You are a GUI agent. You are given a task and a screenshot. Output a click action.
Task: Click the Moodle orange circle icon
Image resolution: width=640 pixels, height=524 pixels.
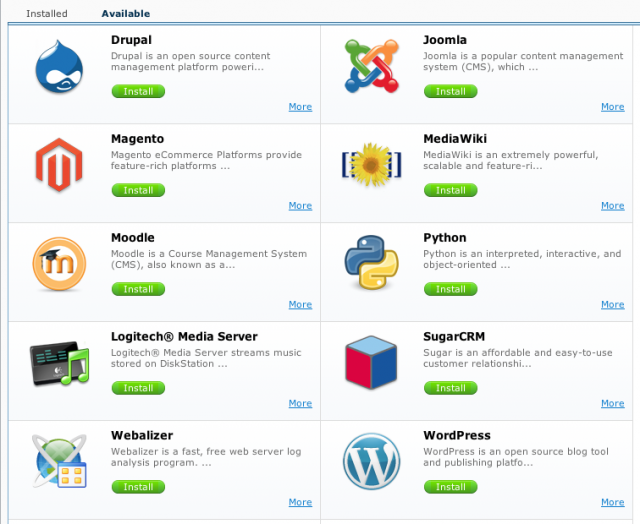tap(59, 264)
